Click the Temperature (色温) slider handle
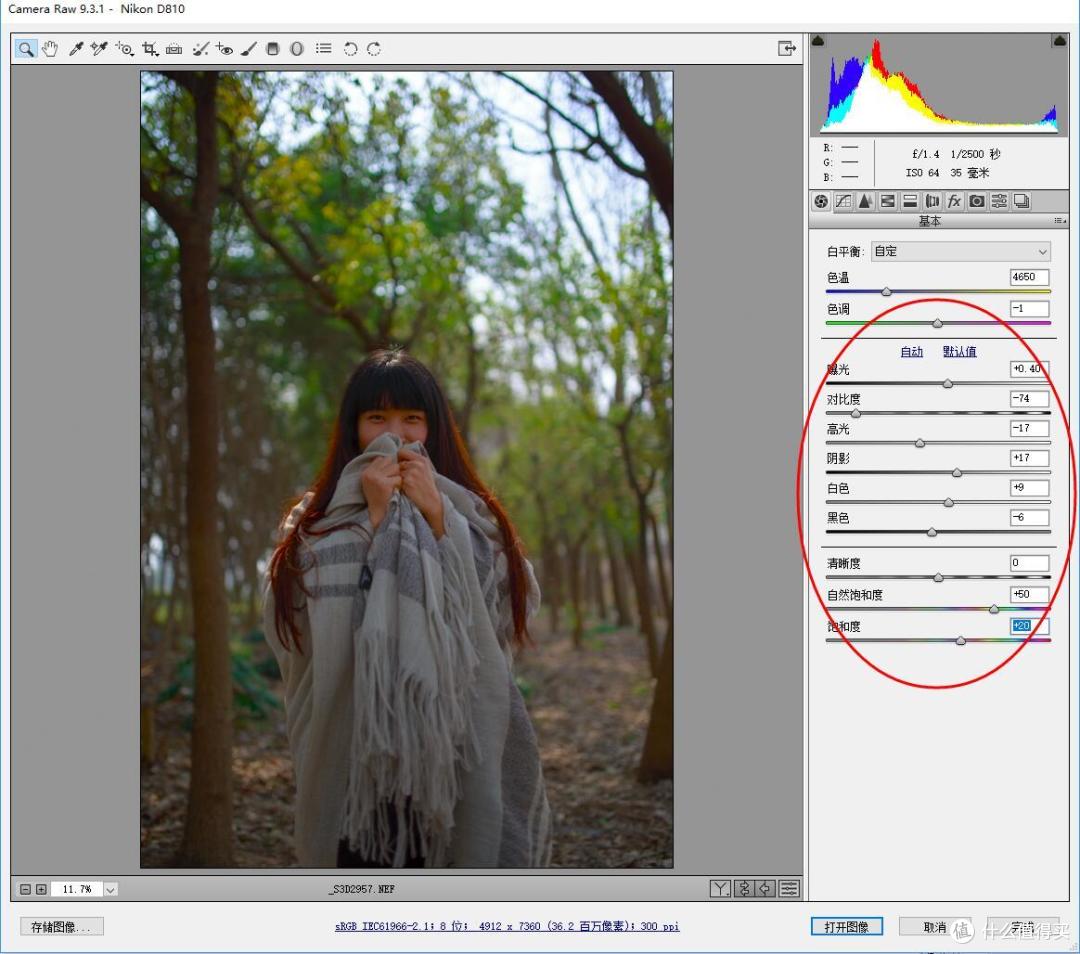 (886, 292)
